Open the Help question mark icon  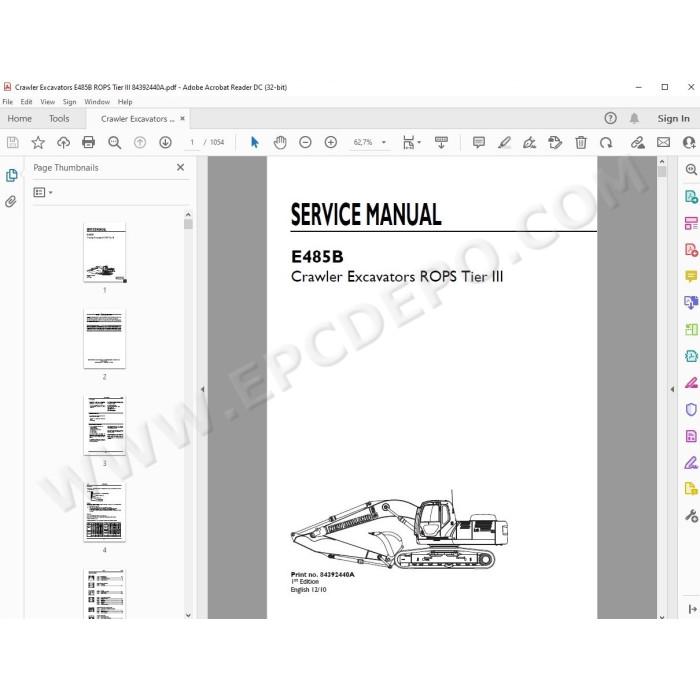pos(610,118)
